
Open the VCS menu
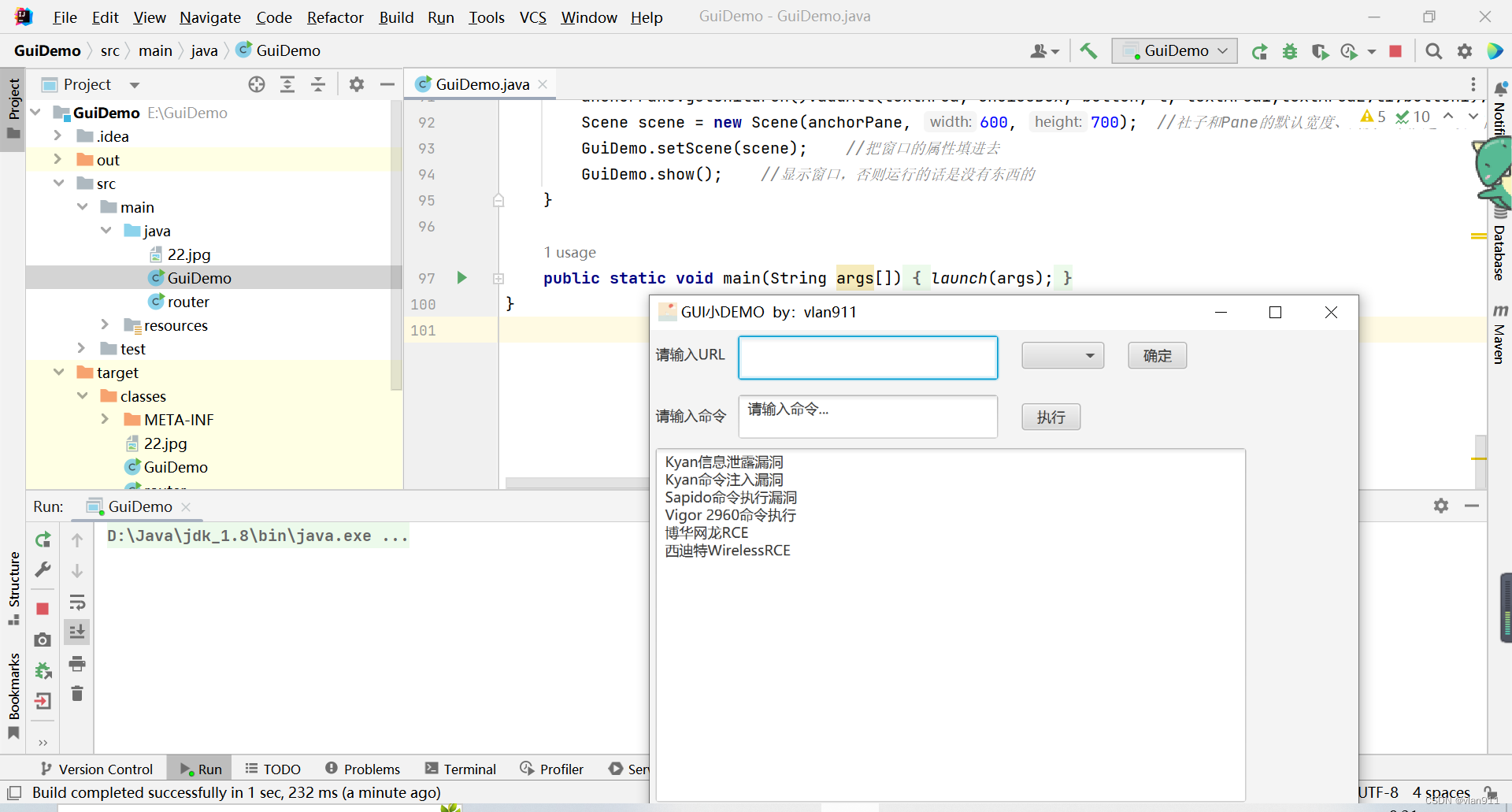coord(533,17)
